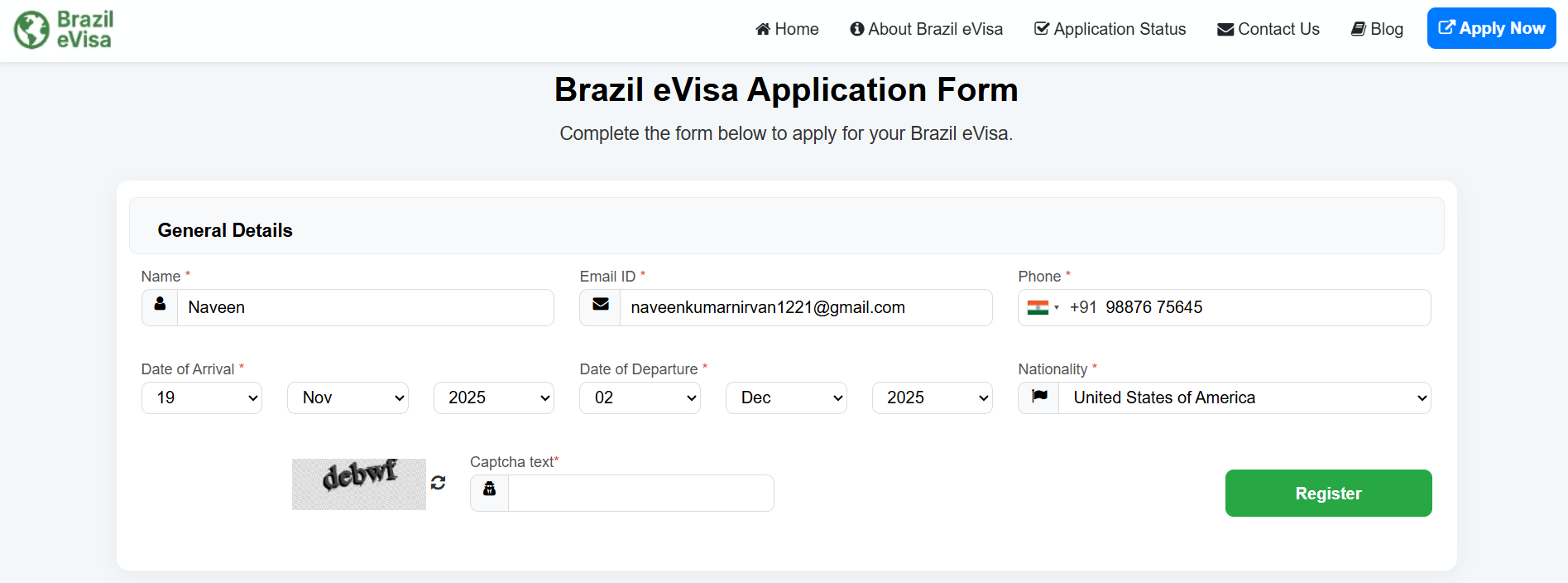Click the captcha image showing debwf
The height and width of the screenshot is (583, 1568).
point(358,484)
